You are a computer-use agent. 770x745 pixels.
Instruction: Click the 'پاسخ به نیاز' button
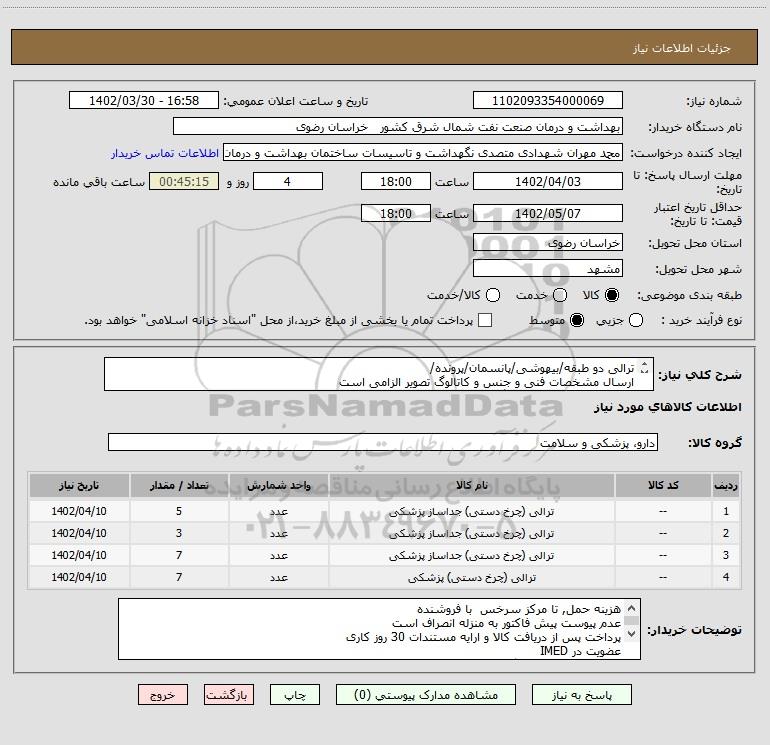581,695
